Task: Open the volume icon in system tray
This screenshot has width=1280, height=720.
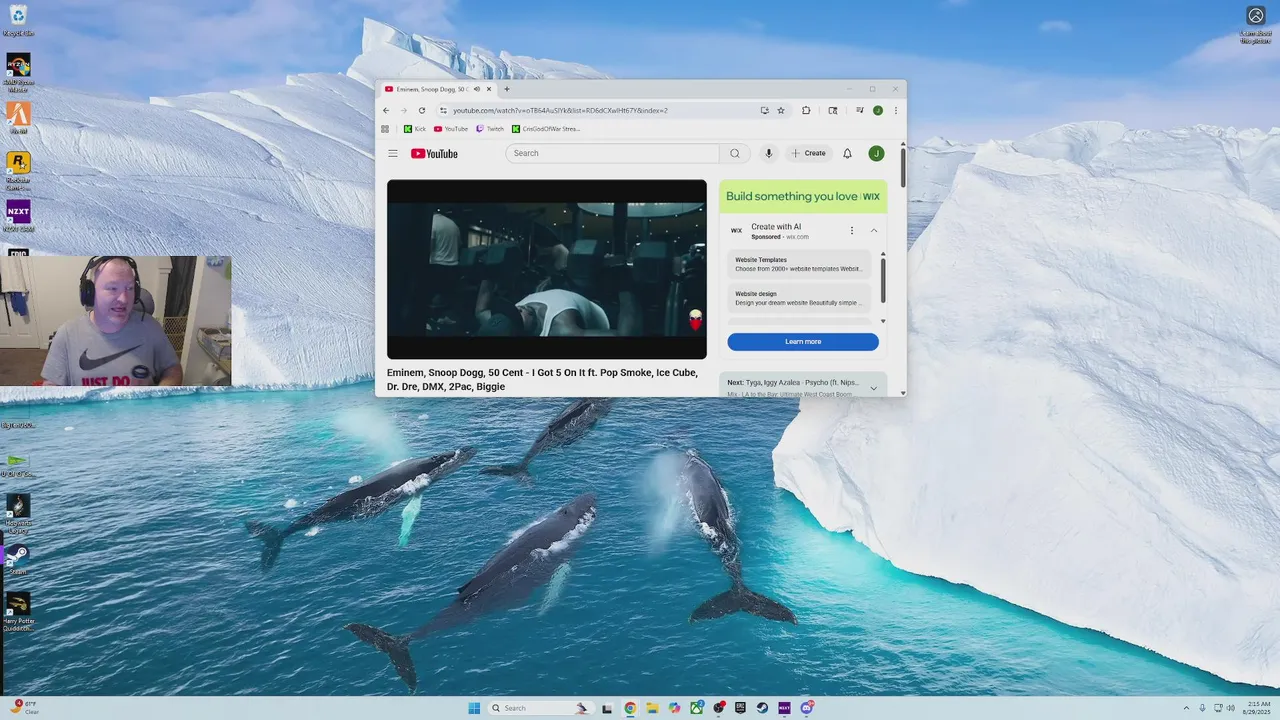Action: 1230,708
